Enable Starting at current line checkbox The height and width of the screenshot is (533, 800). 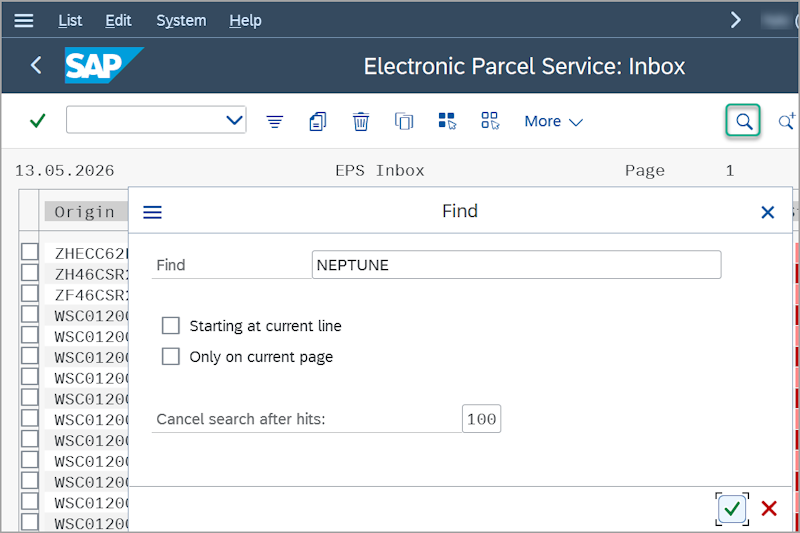(x=171, y=325)
